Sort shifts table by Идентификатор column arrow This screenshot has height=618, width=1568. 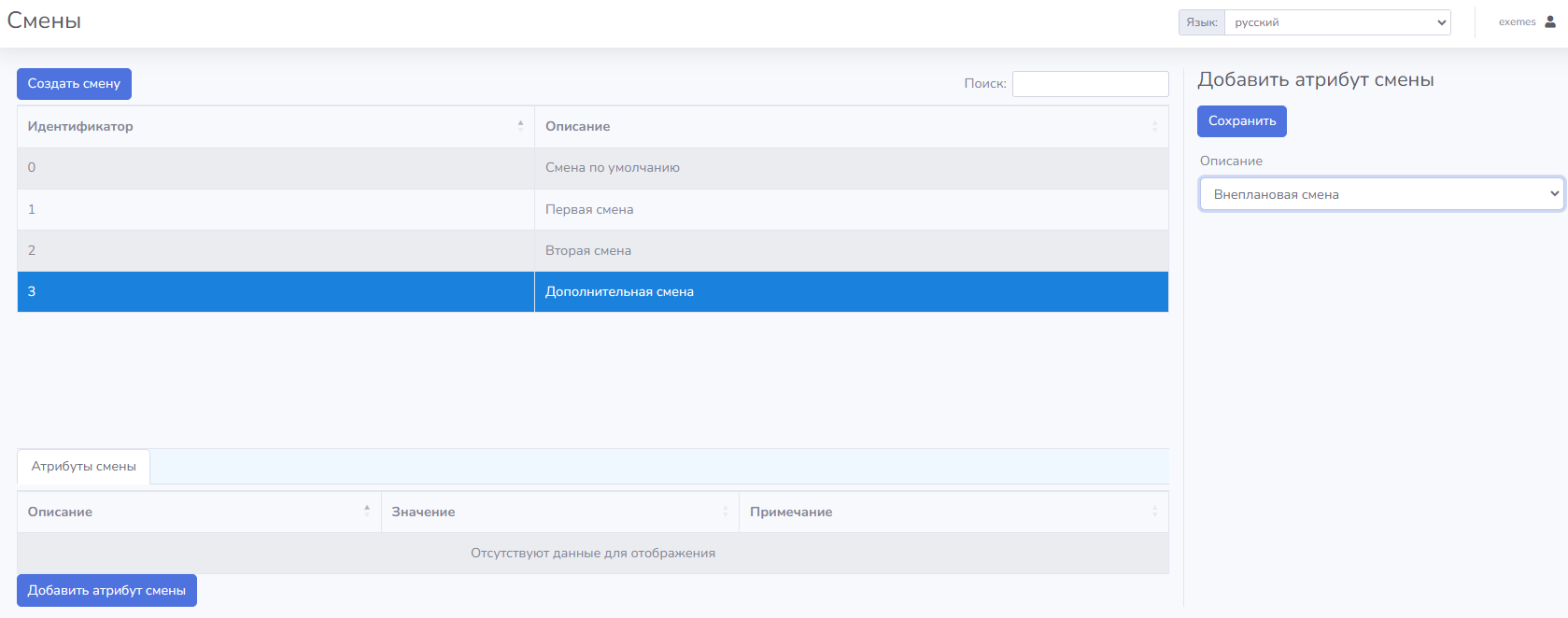click(x=520, y=126)
